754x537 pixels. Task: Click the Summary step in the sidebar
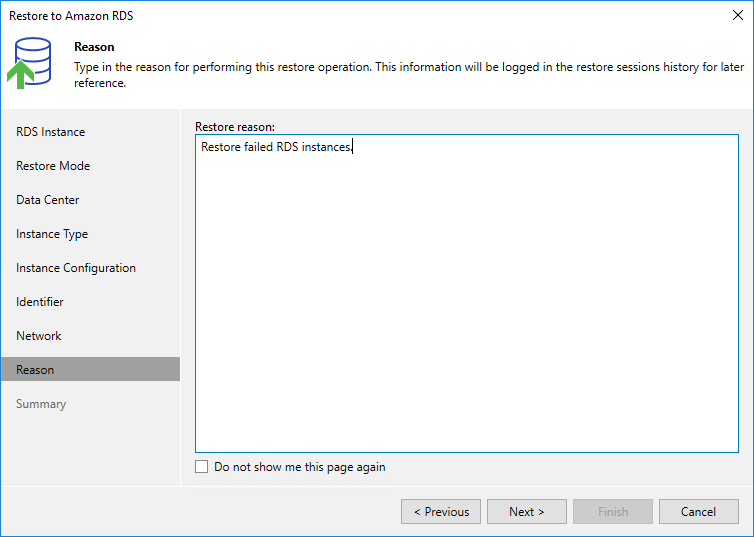click(x=41, y=404)
